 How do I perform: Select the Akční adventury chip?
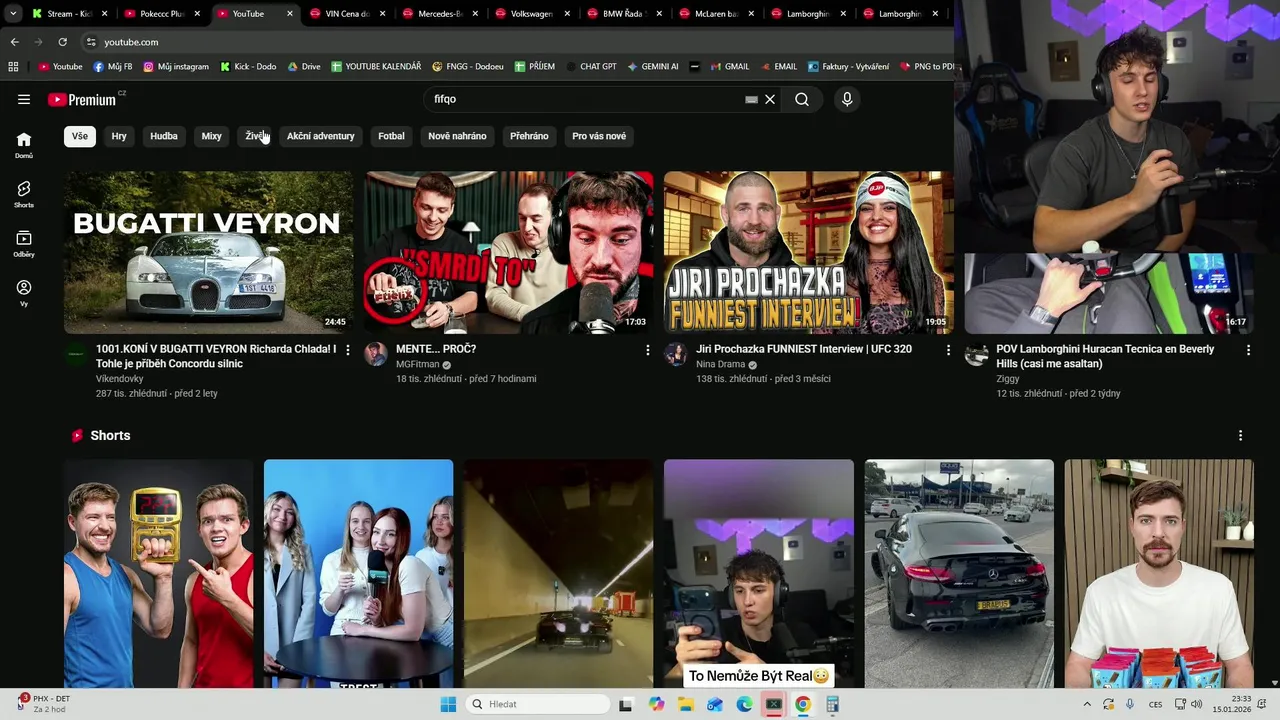point(320,136)
